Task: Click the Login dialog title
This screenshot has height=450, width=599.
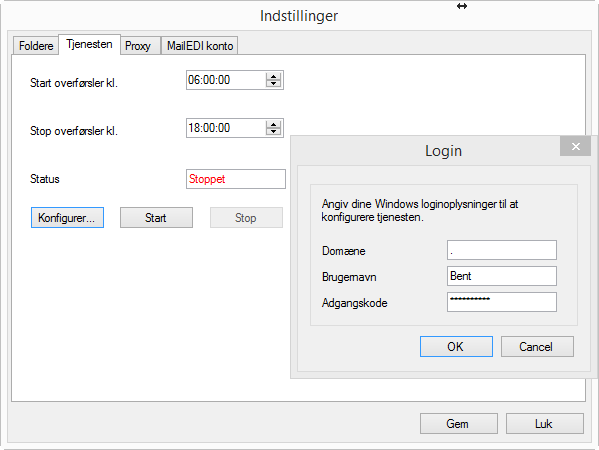Action: pyautogui.click(x=443, y=151)
